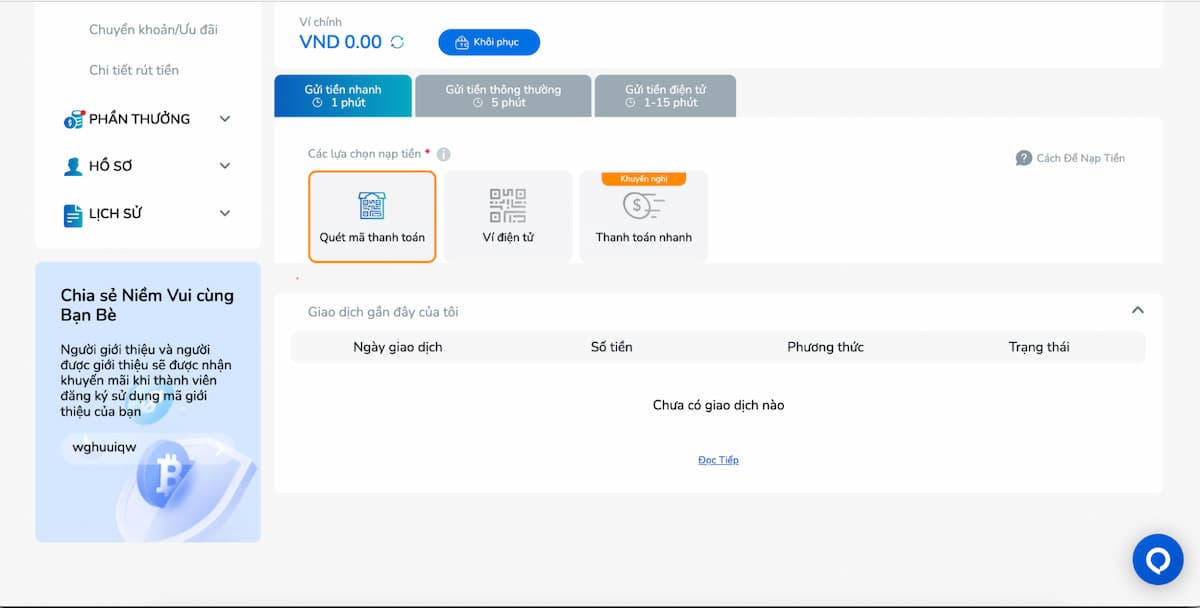Open the live chat support bubble
The width and height of the screenshot is (1200, 608).
click(x=1157, y=559)
